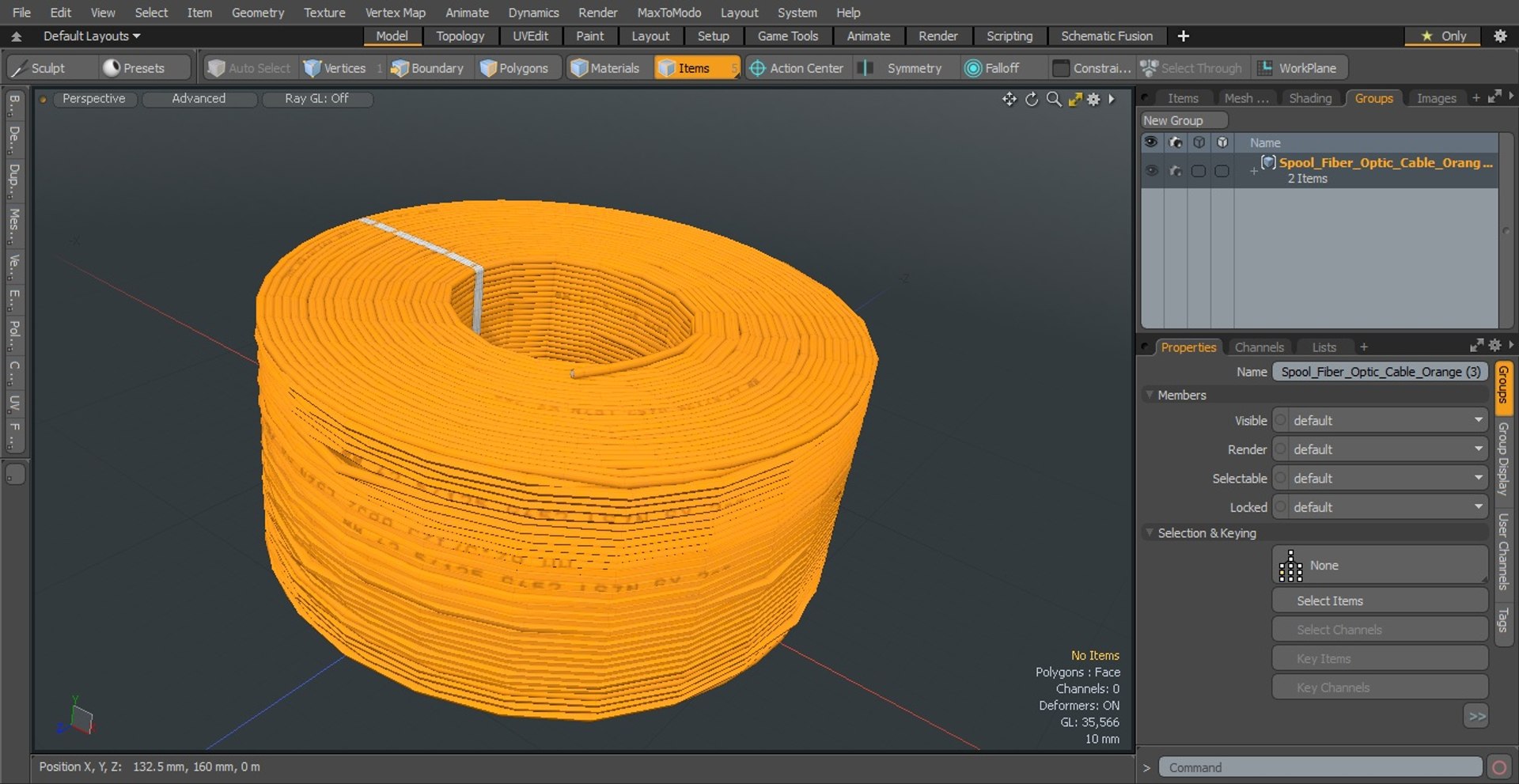Open the Default Layouts dropdown
Image resolution: width=1519 pixels, height=784 pixels.
point(92,36)
